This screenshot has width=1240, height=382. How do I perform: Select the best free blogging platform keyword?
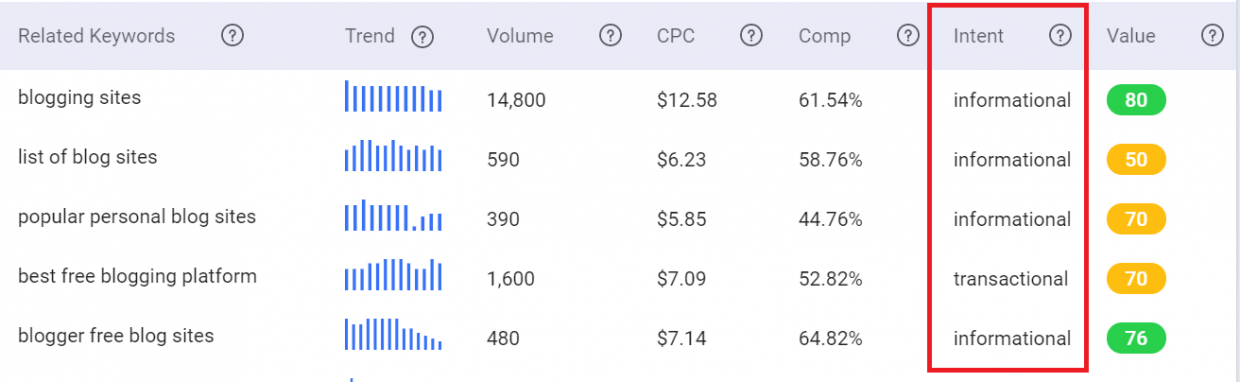point(137,277)
